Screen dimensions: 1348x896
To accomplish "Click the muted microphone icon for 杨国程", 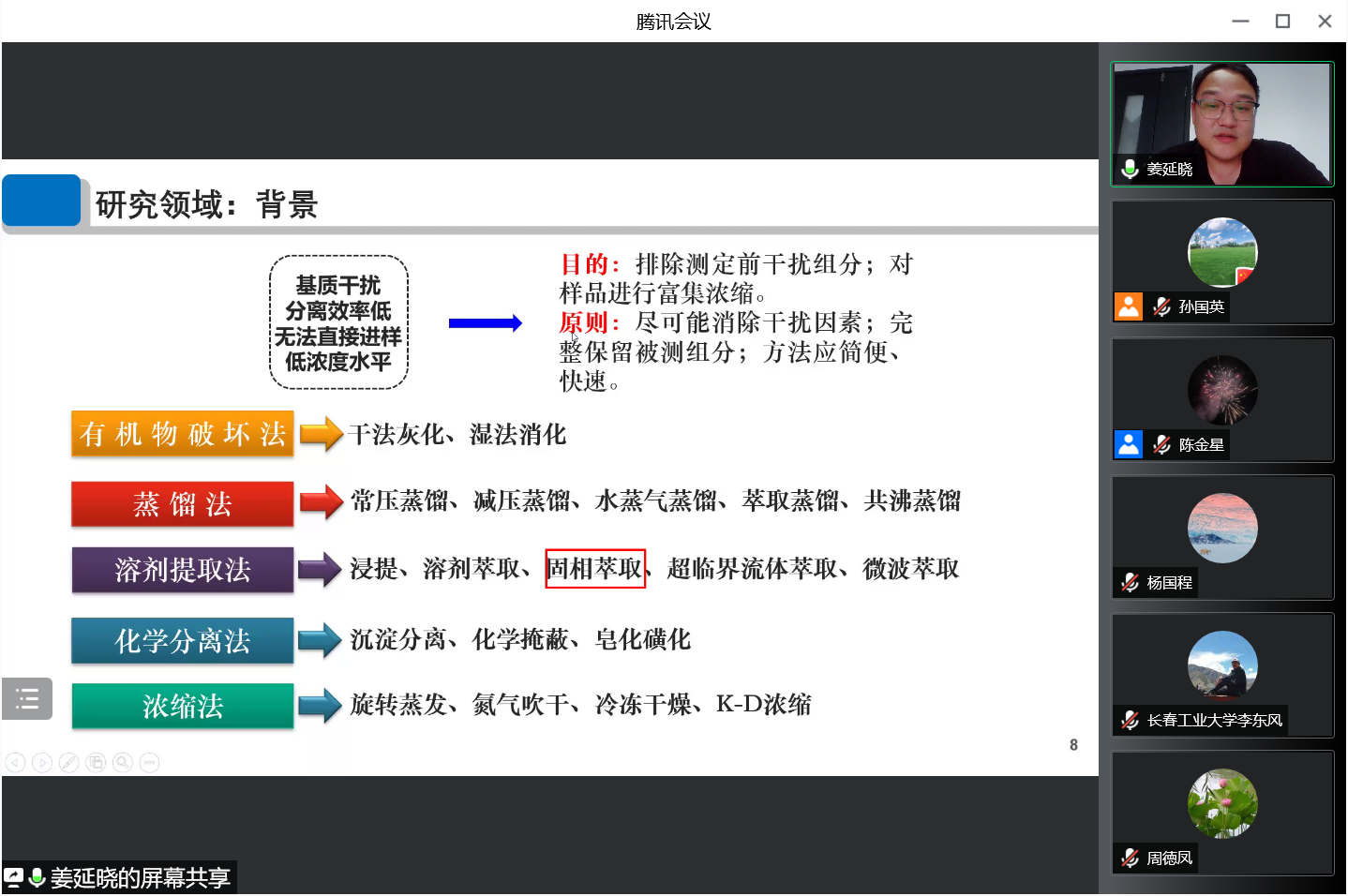I will click(x=1131, y=582).
